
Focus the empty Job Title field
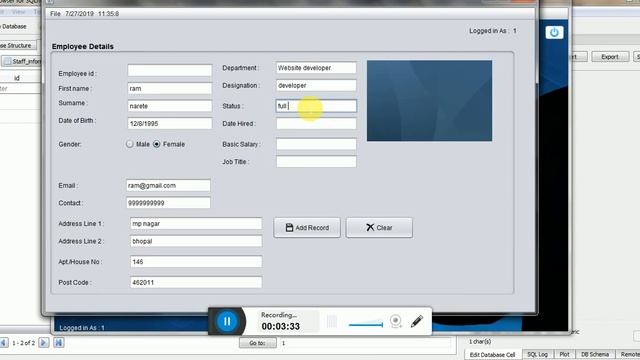tap(316, 162)
